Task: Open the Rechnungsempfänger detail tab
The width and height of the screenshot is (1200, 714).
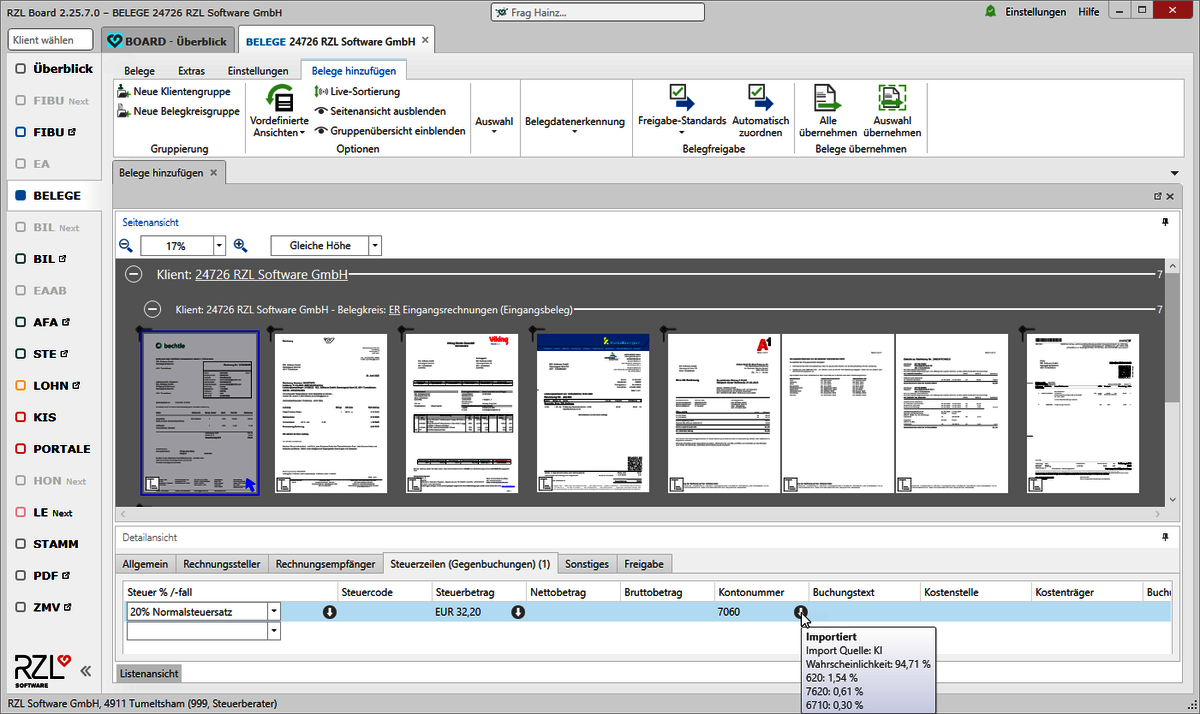Action: point(325,564)
